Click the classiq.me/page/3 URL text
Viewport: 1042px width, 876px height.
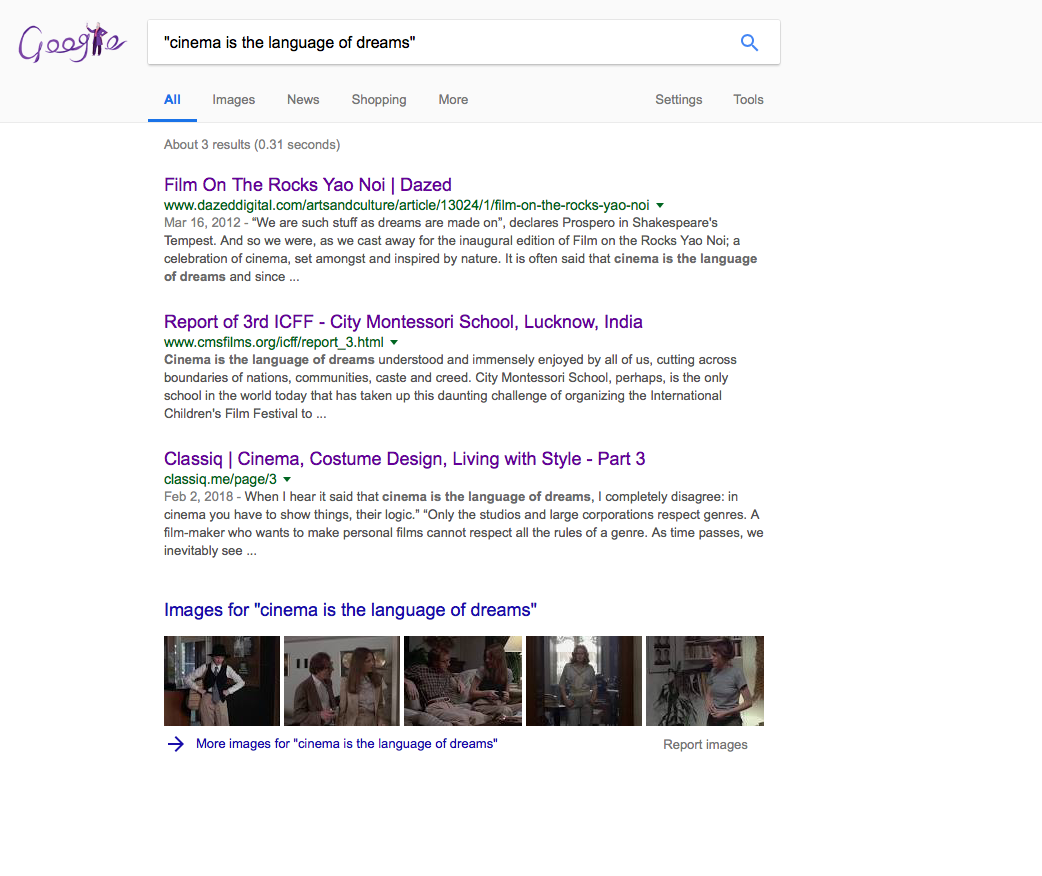(x=220, y=479)
